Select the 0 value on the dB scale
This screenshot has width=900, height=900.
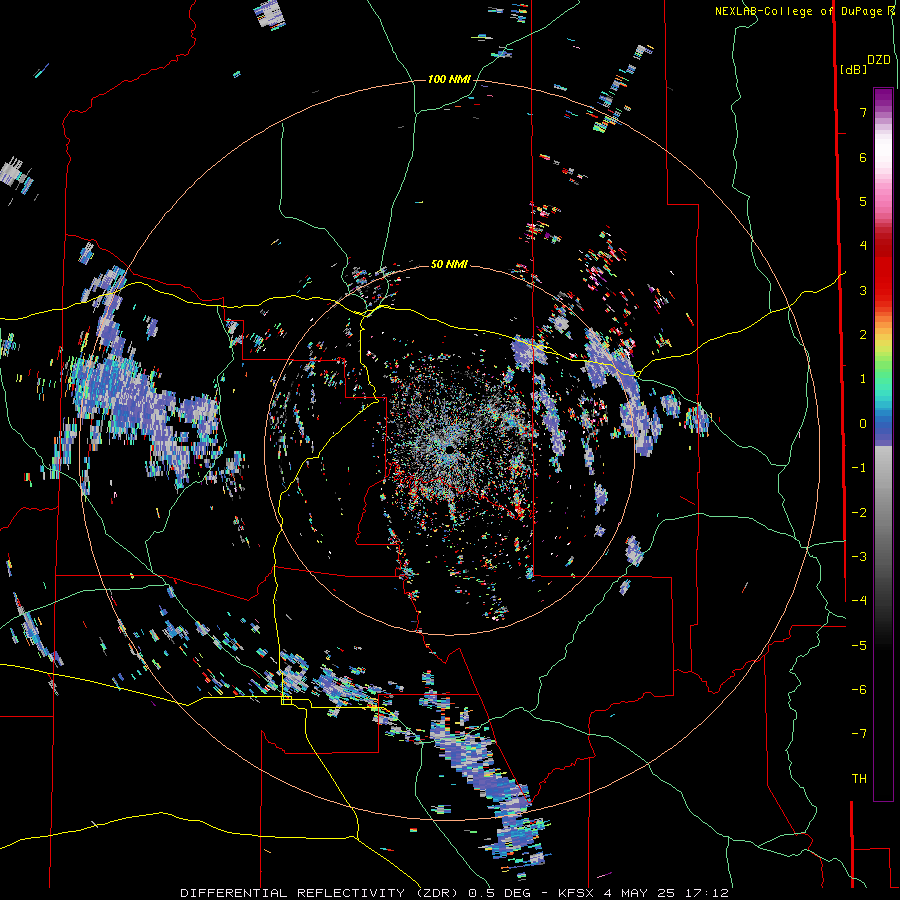point(863,424)
